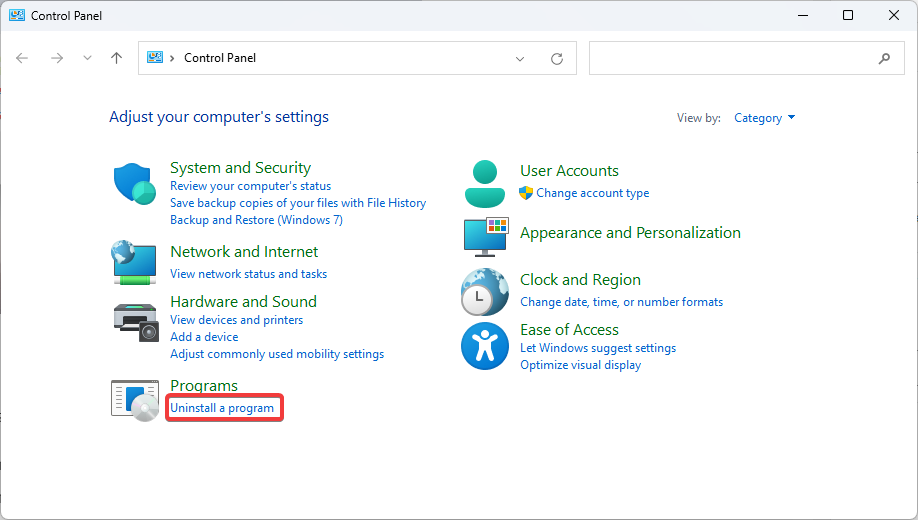The height and width of the screenshot is (520, 918).
Task: Open Ease of Access category
Action: 569,330
